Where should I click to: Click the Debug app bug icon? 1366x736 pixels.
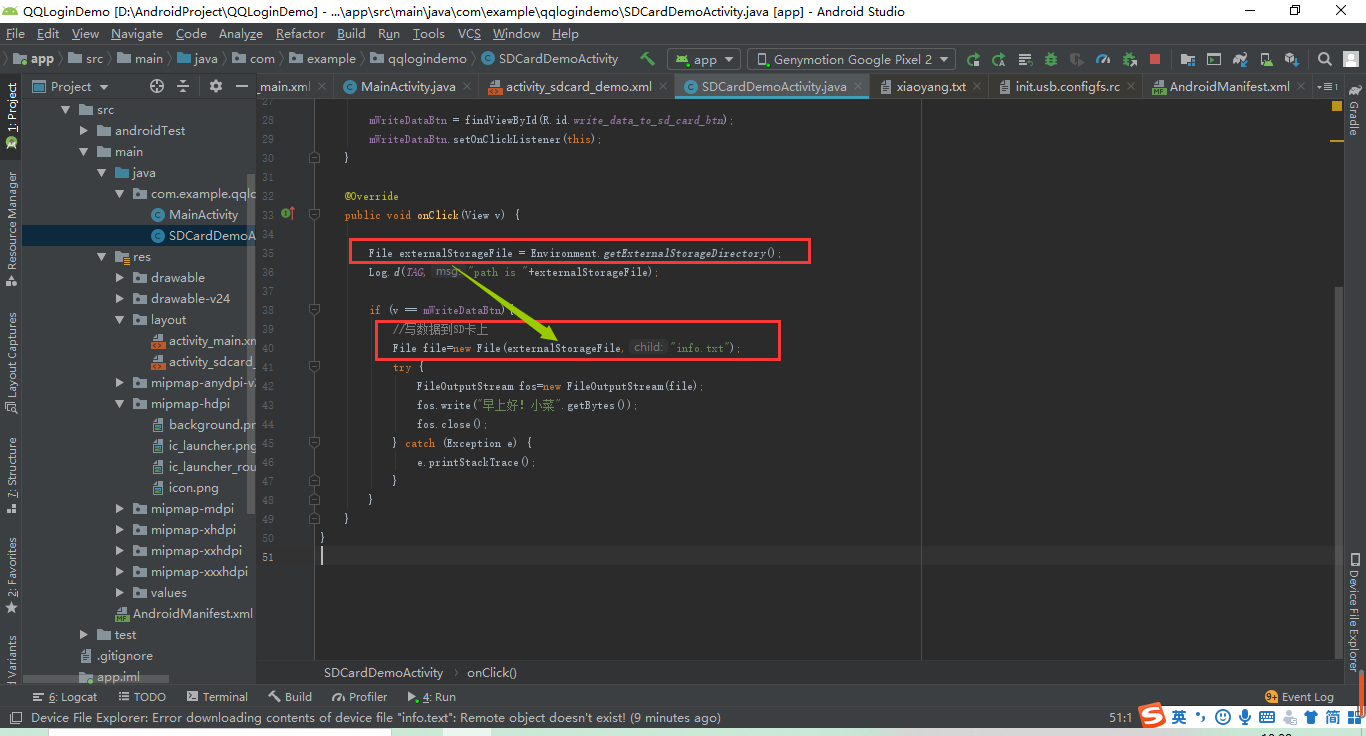[1051, 59]
